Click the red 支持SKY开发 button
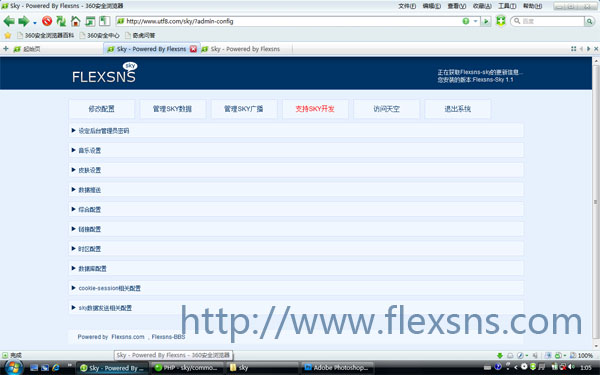 click(x=315, y=109)
